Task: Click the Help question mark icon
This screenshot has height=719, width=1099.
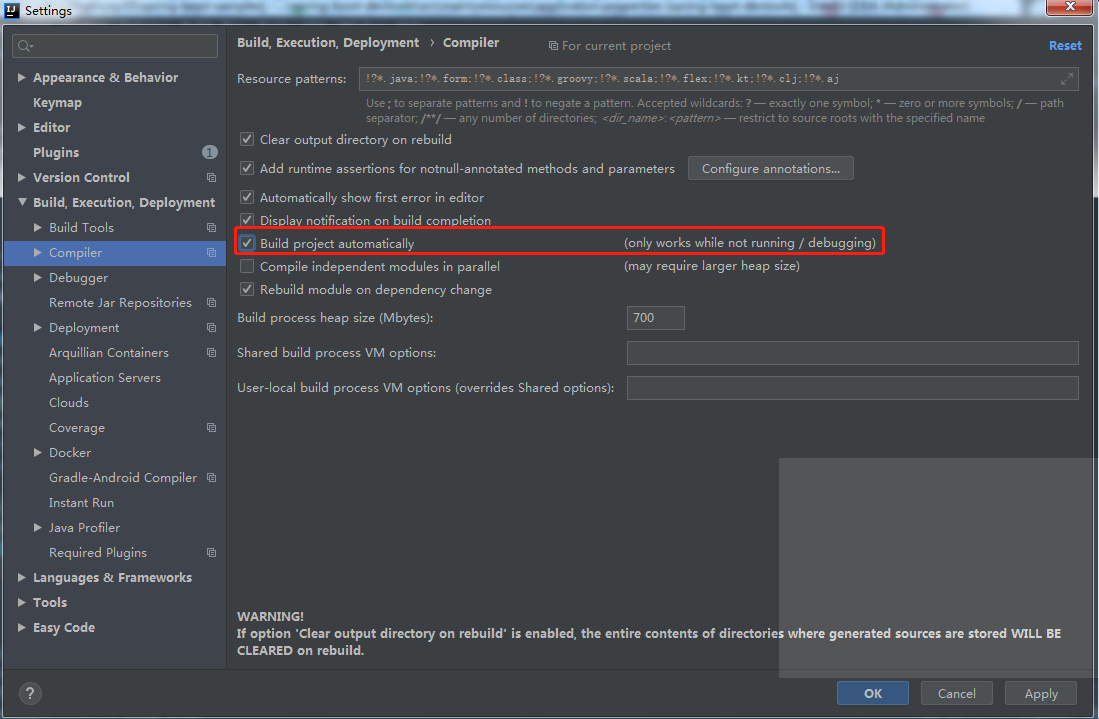Action: coord(29,693)
